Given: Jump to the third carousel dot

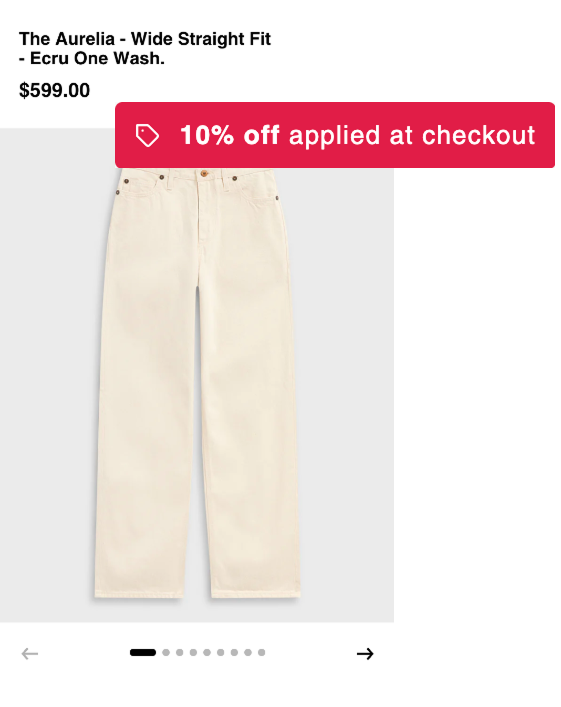Looking at the screenshot, I should click(x=179, y=652).
